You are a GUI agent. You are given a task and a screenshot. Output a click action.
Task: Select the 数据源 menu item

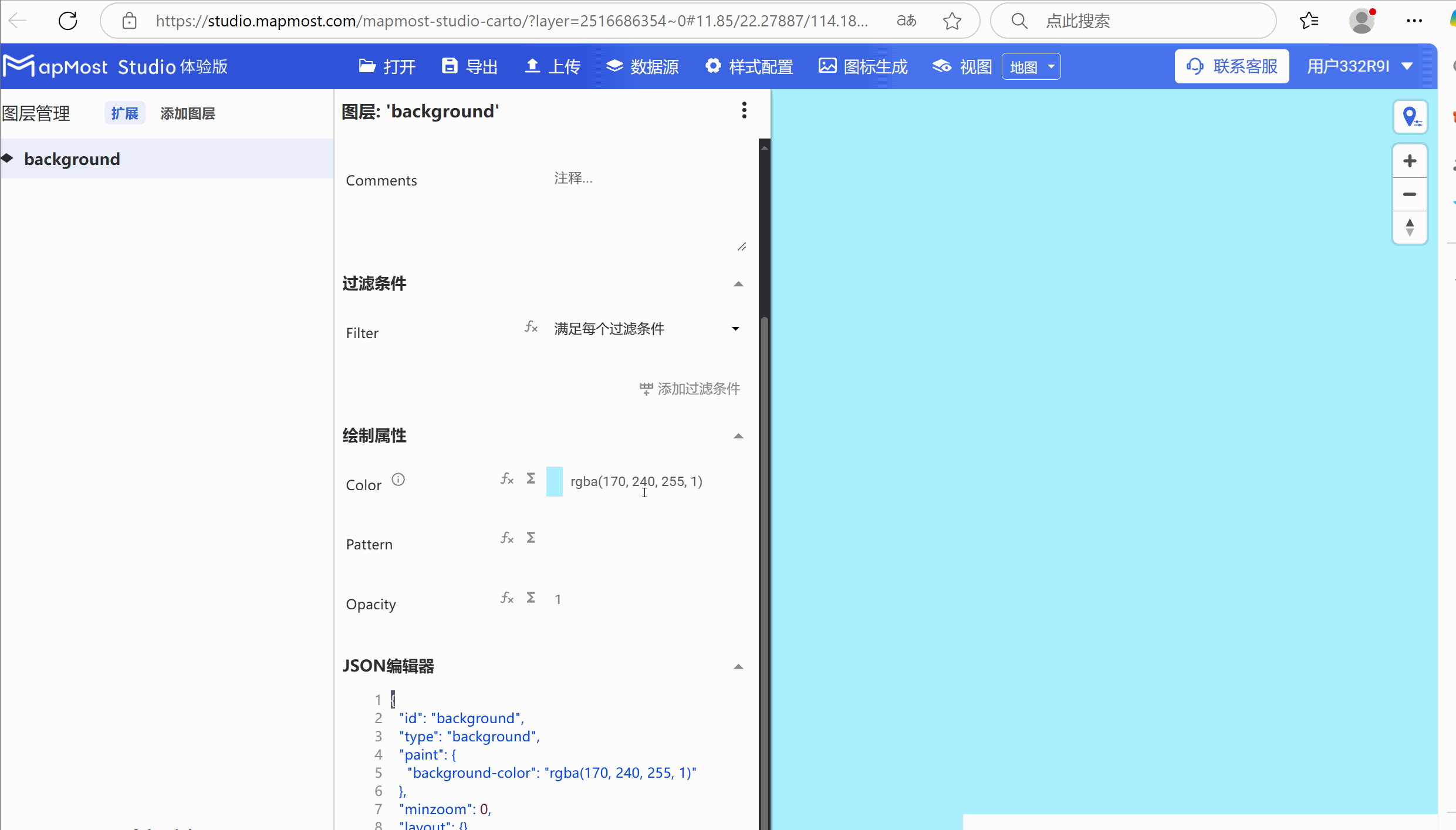[642, 66]
